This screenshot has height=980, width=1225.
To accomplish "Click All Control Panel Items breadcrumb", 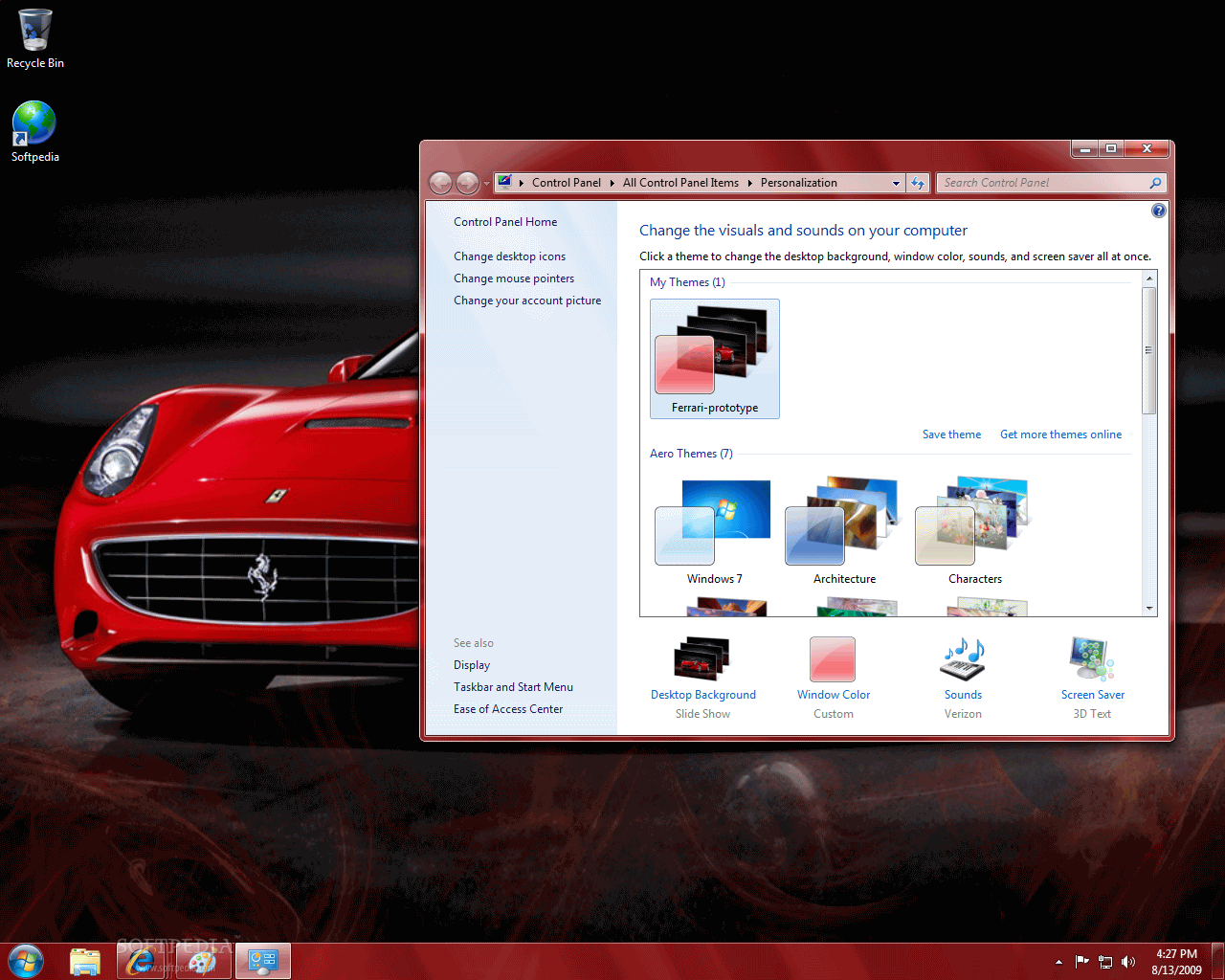I will click(680, 183).
